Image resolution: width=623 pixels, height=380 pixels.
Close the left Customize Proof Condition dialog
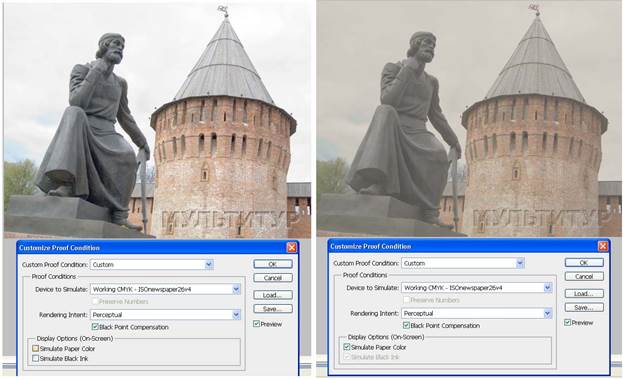(292, 248)
